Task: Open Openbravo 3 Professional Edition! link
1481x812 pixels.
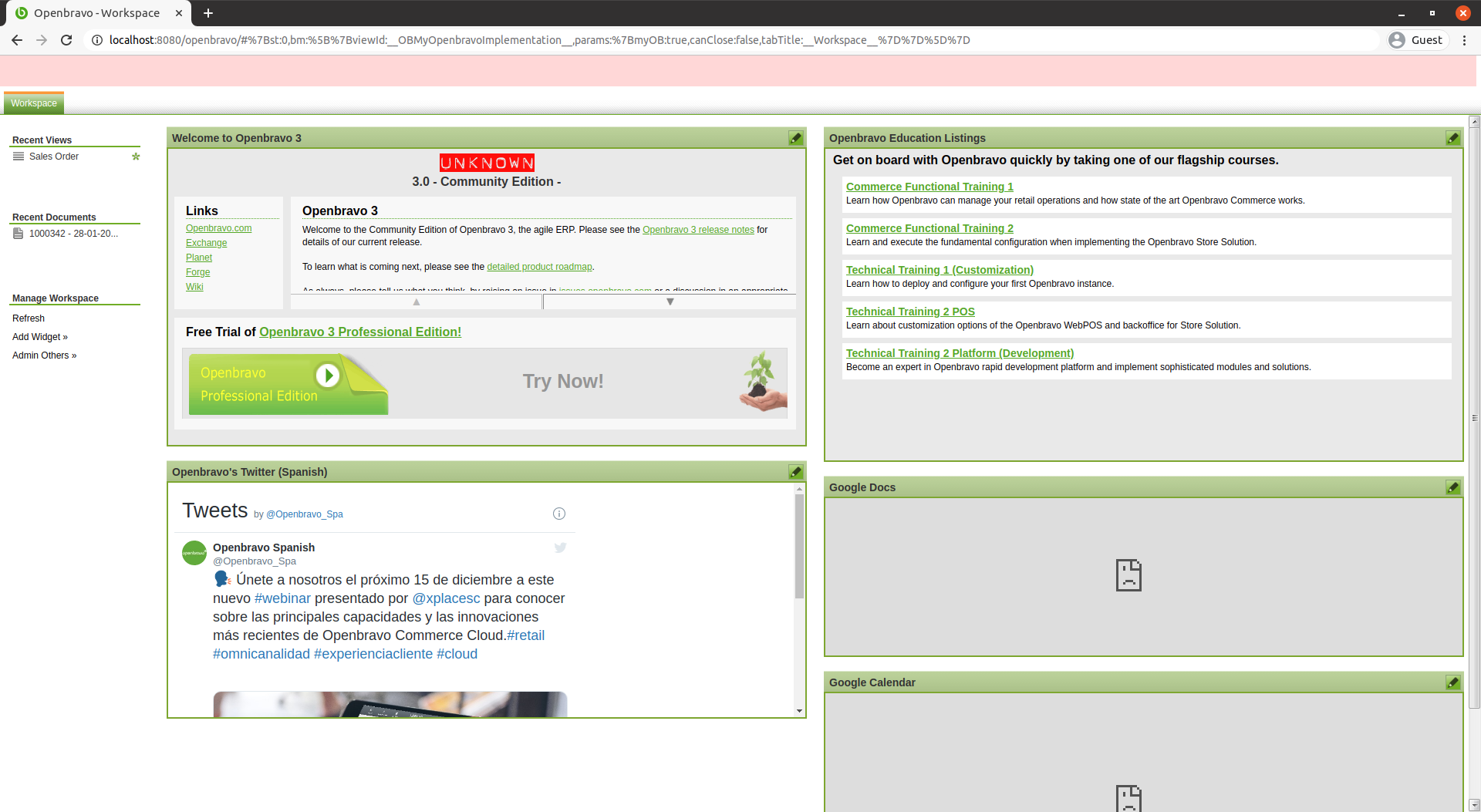Action: pos(360,332)
